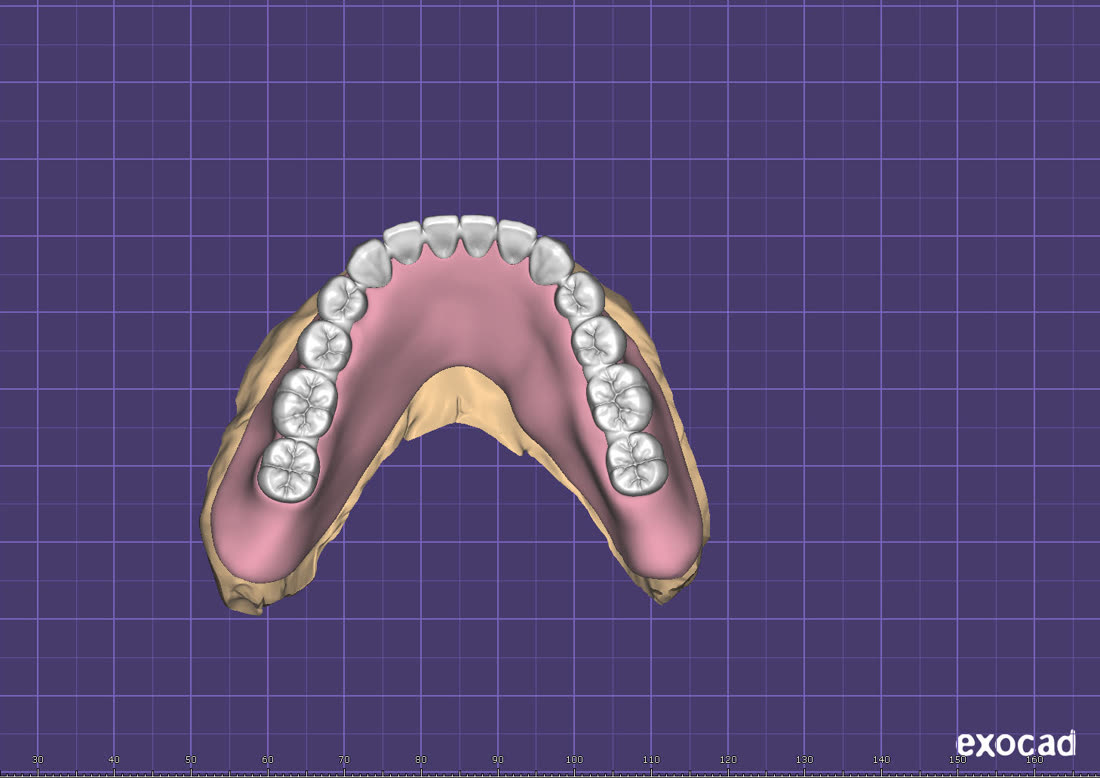Pick the left-side premolar next to the molars

pyautogui.click(x=324, y=346)
